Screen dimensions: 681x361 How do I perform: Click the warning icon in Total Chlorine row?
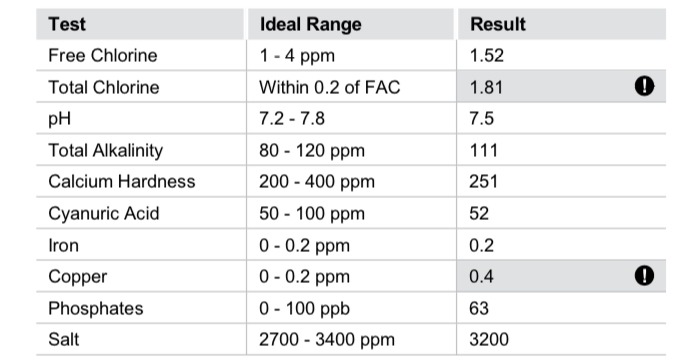pyautogui.click(x=644, y=86)
